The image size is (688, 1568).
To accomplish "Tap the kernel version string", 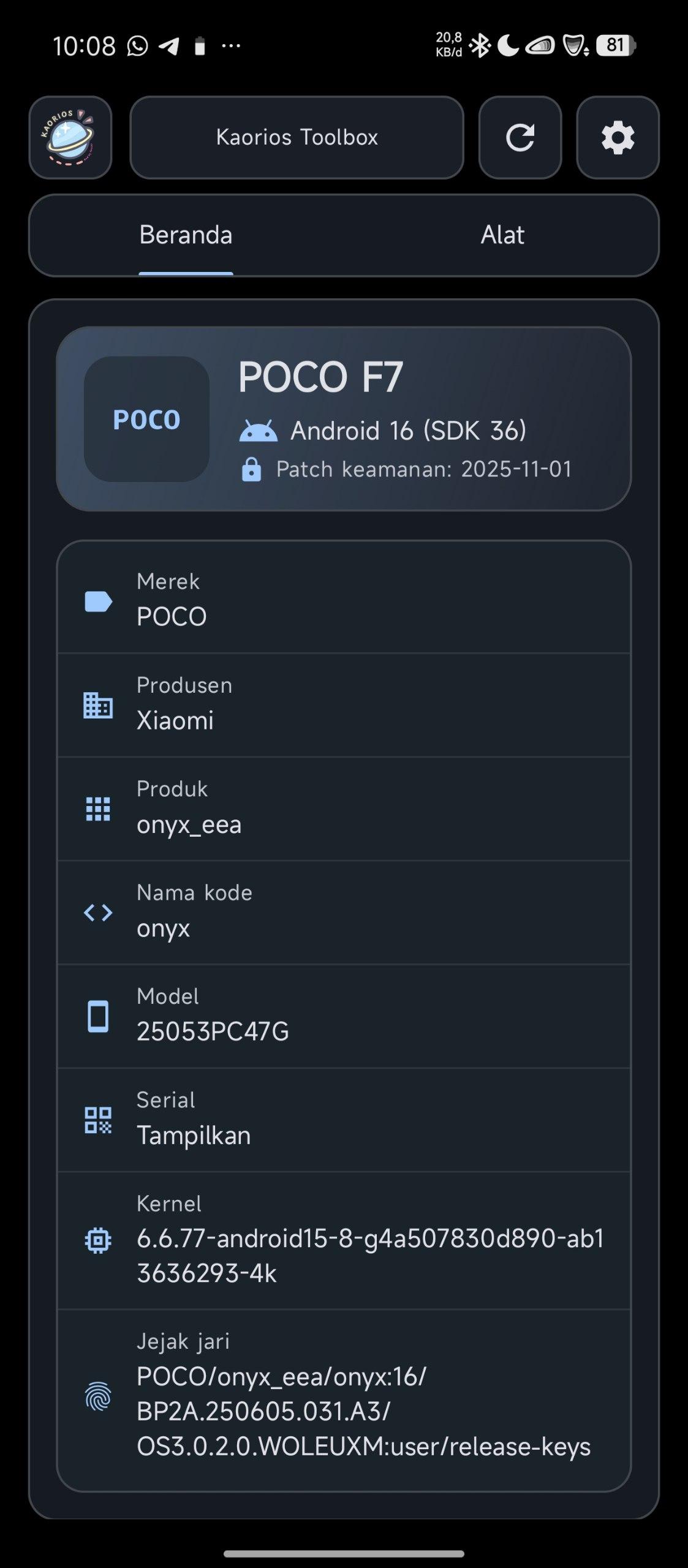I will tap(370, 1256).
